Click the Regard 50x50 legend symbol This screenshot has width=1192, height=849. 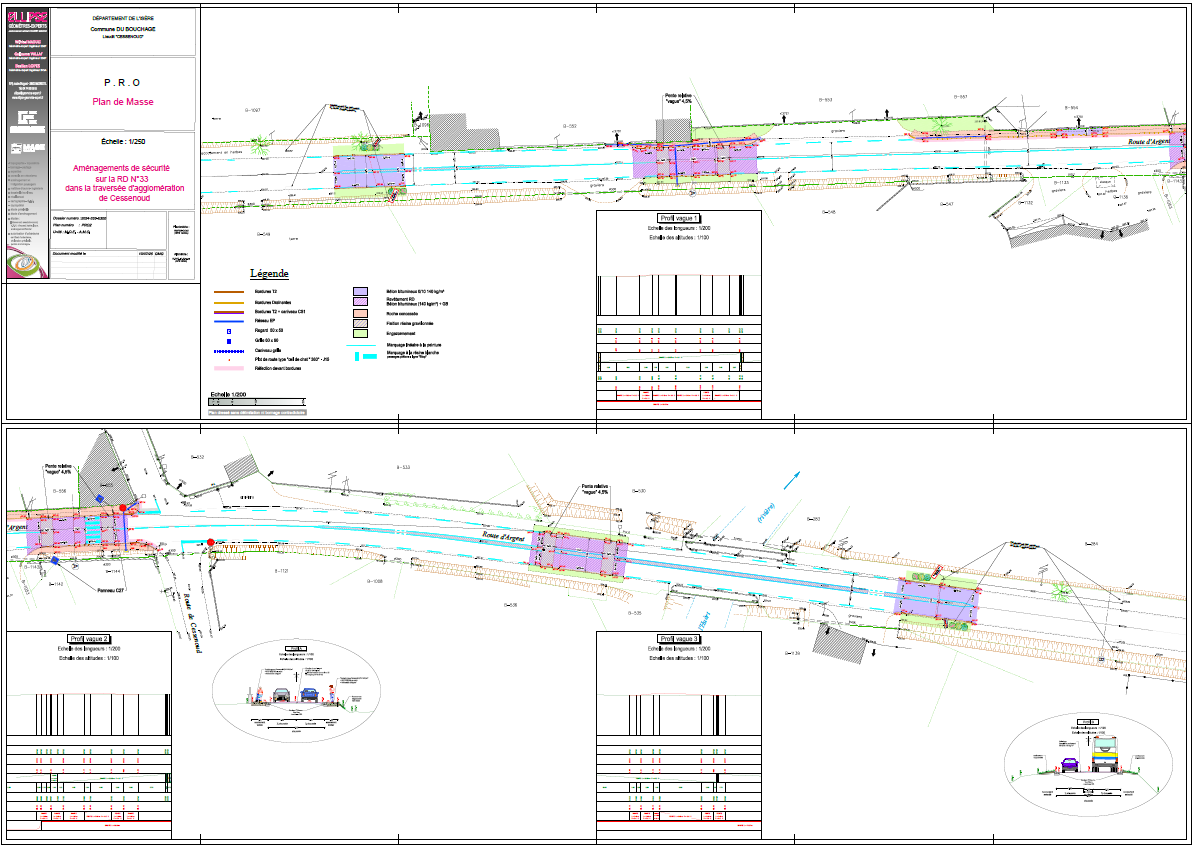[229, 330]
